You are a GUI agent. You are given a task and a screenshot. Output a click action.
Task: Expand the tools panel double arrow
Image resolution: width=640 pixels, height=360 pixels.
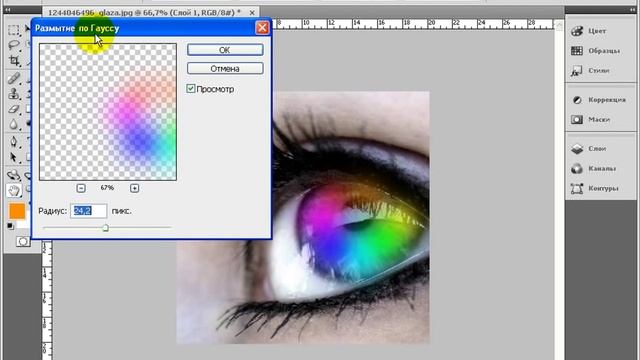tap(7, 10)
